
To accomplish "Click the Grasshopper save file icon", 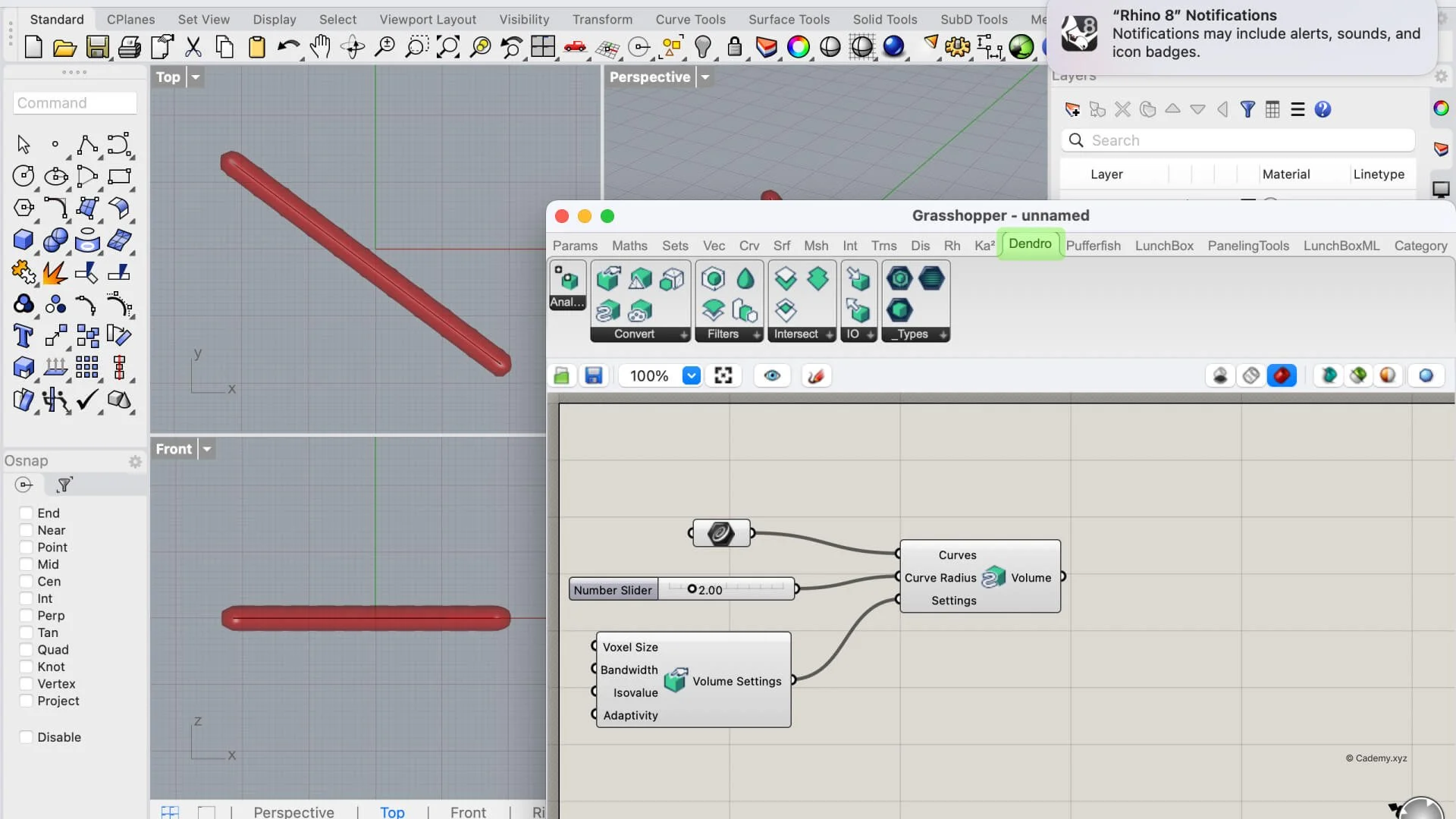I will [x=593, y=375].
